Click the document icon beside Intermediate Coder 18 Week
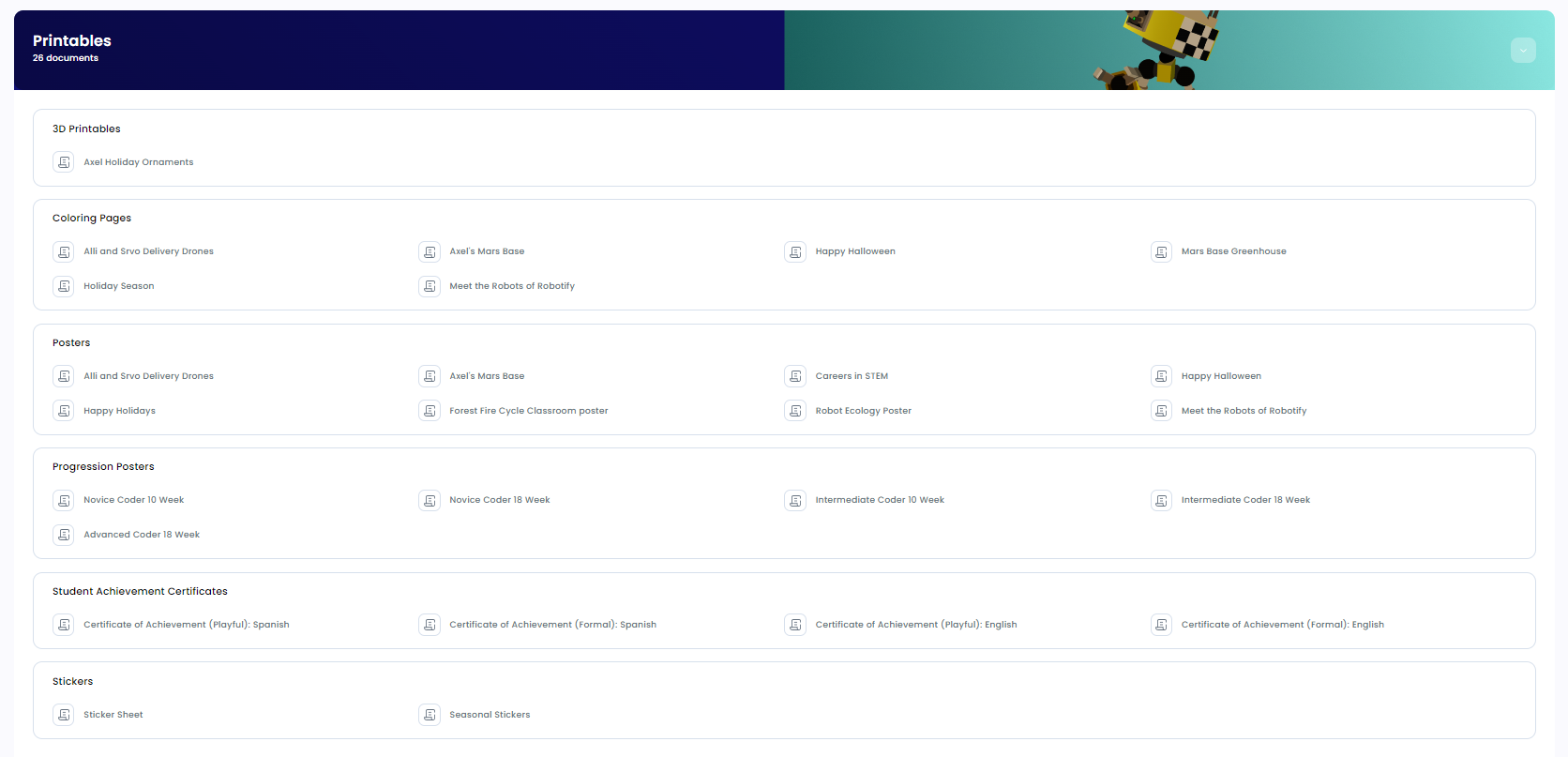The height and width of the screenshot is (757, 1568). coord(1161,500)
